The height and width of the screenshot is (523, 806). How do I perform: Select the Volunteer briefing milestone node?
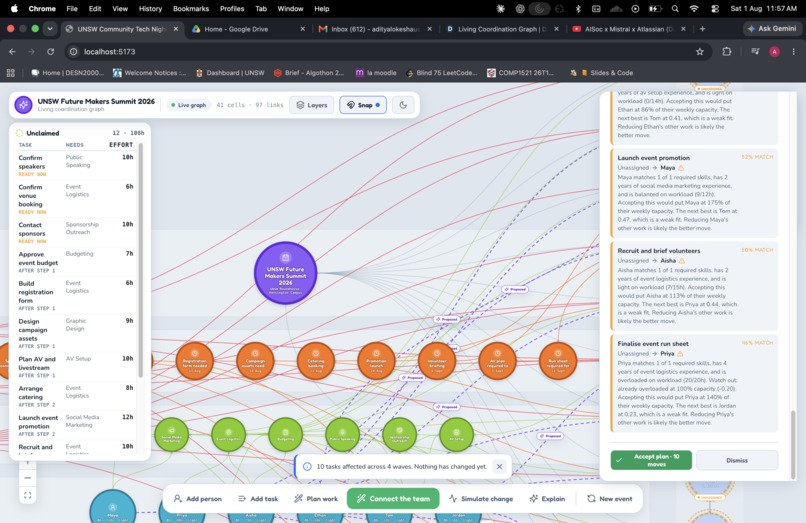tap(437, 361)
